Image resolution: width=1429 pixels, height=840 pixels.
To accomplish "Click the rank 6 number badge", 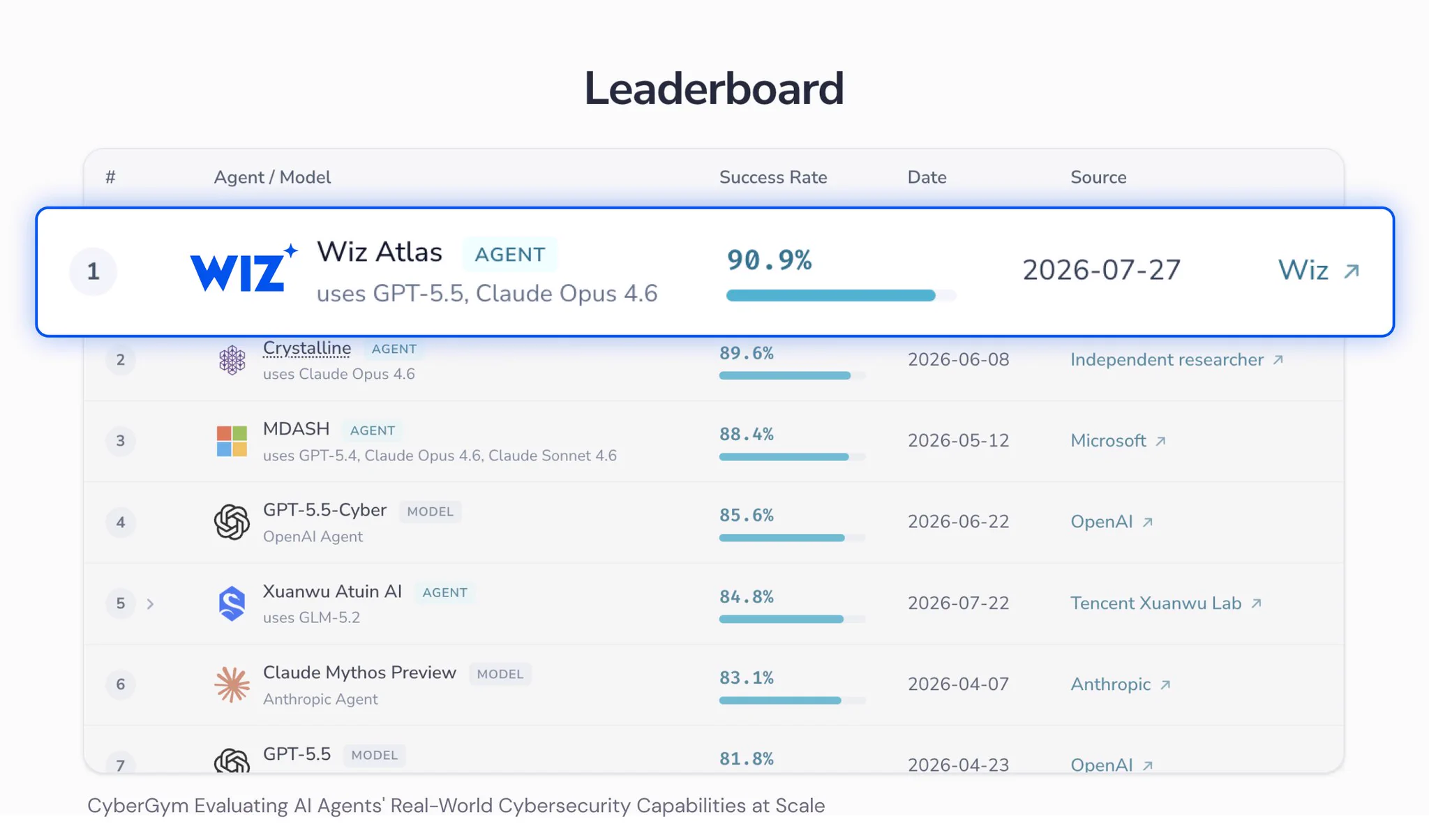I will coord(121,684).
